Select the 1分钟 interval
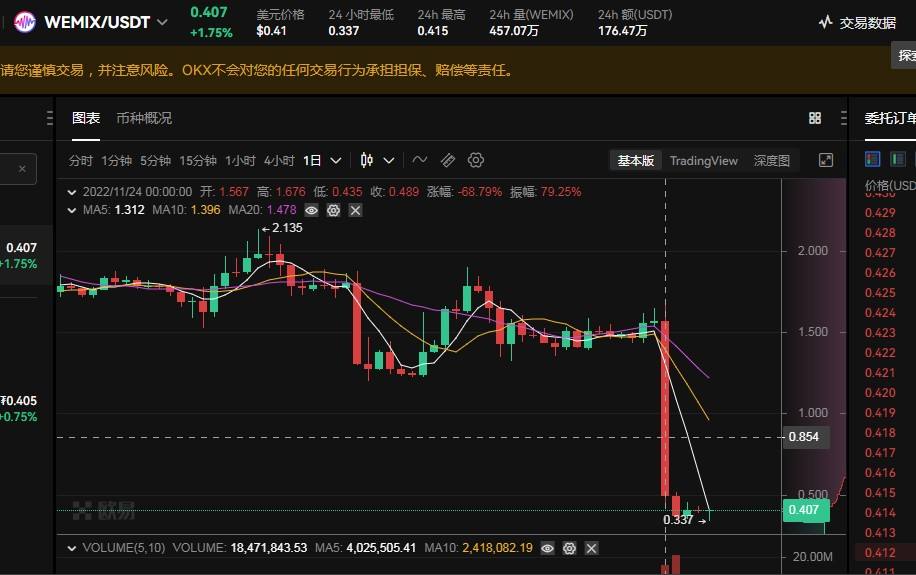Viewport: 916px width, 575px height. tap(116, 161)
